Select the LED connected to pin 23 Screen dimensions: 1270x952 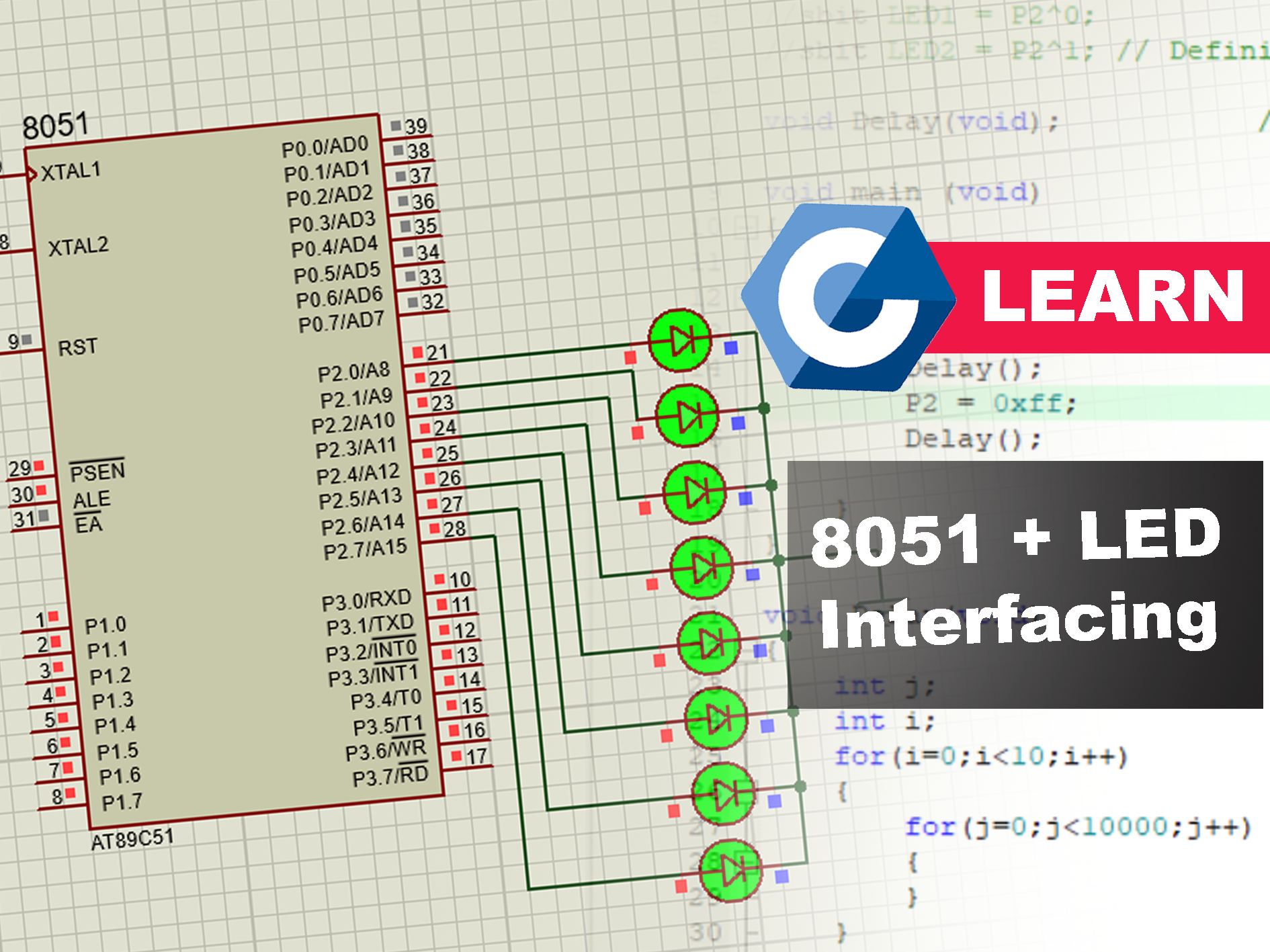695,492
